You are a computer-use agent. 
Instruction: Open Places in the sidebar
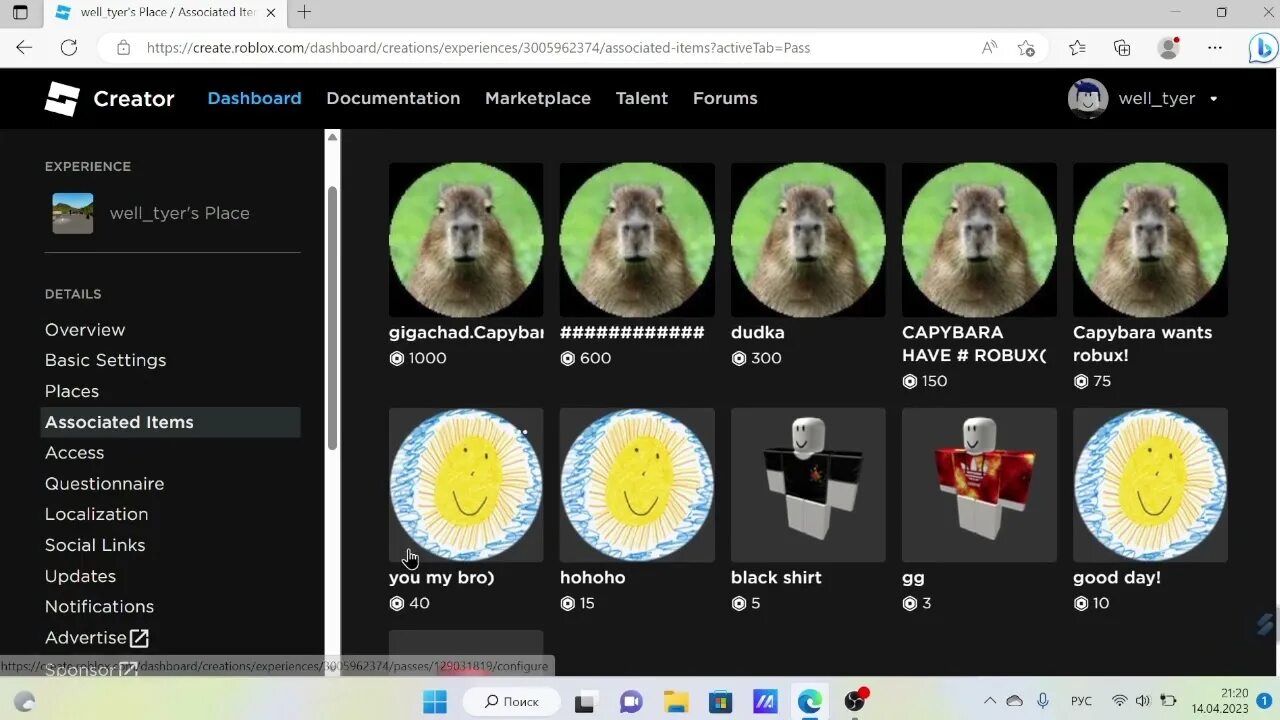(x=72, y=391)
